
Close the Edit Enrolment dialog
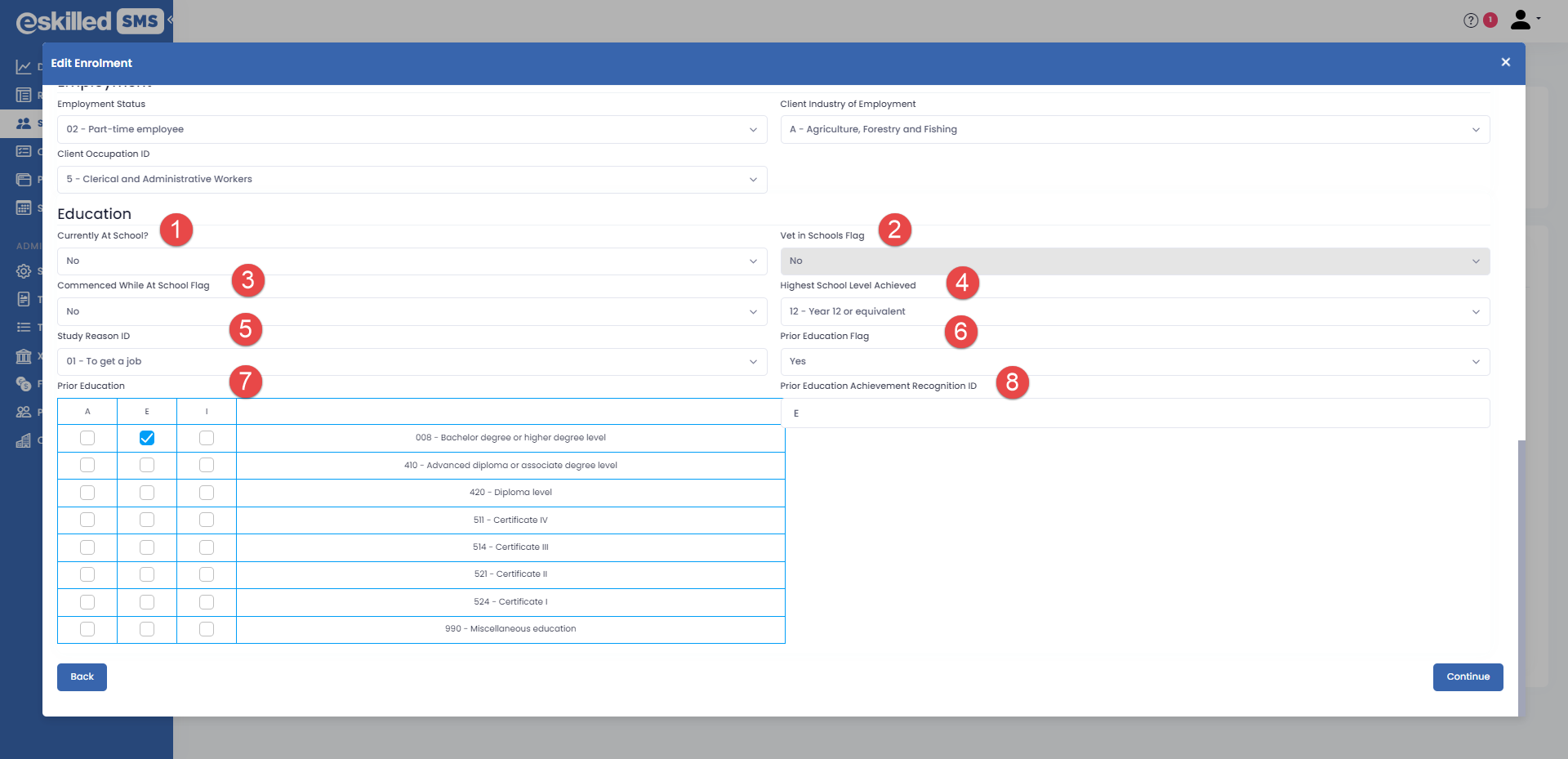pyautogui.click(x=1505, y=62)
